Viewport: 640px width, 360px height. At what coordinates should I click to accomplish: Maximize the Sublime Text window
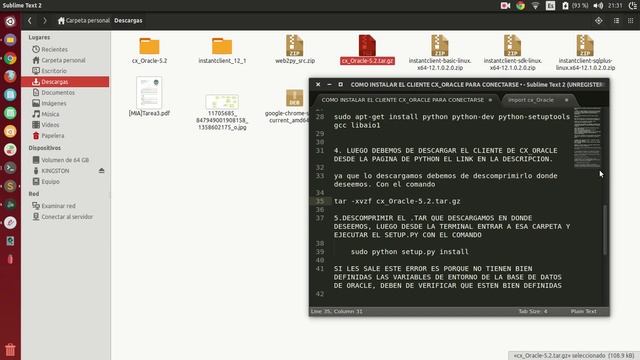click(340, 84)
